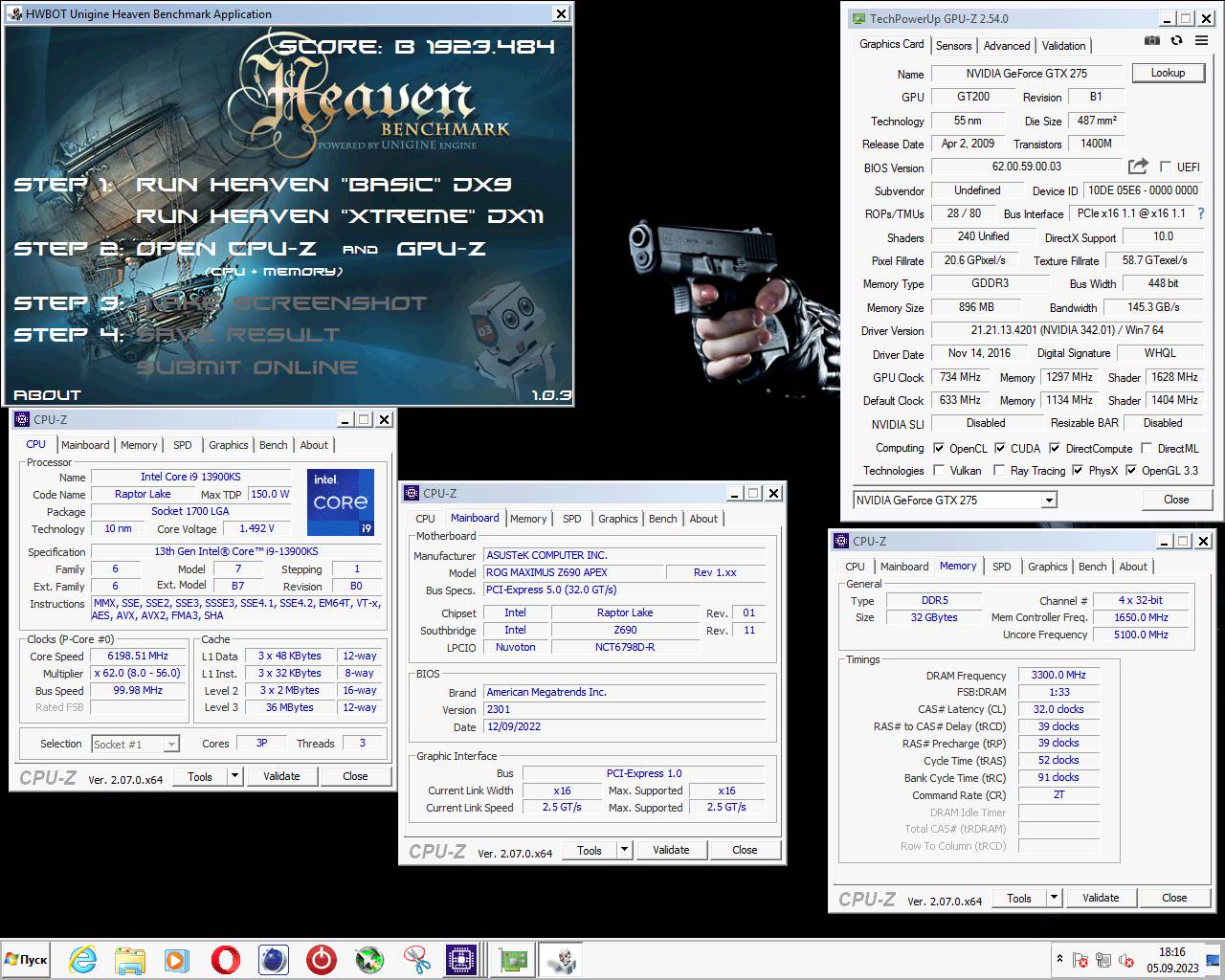Image resolution: width=1225 pixels, height=980 pixels.
Task: Launch Windows Media Player from taskbar
Action: pos(177,959)
